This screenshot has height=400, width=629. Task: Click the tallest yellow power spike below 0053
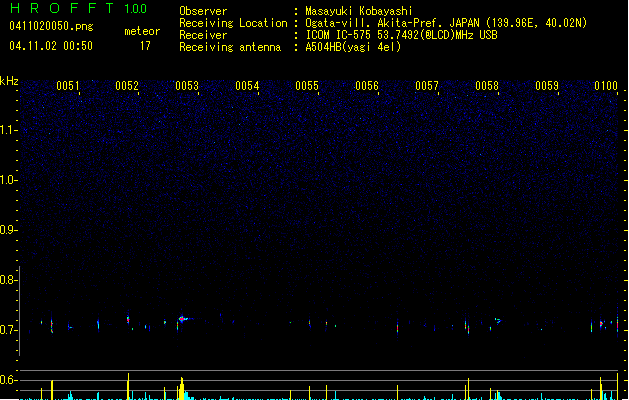pos(182,388)
